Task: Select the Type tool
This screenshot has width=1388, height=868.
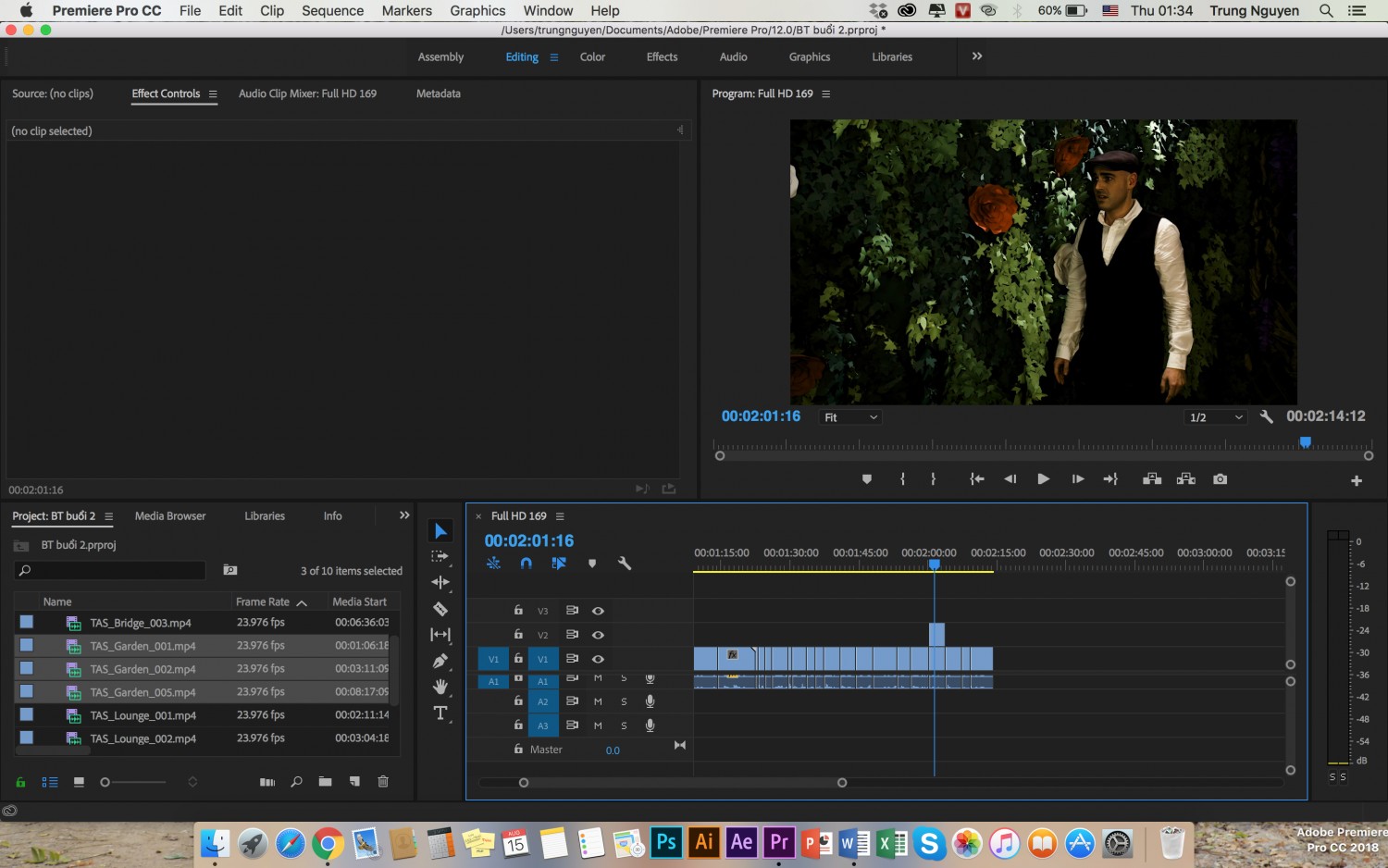Action: [x=440, y=713]
